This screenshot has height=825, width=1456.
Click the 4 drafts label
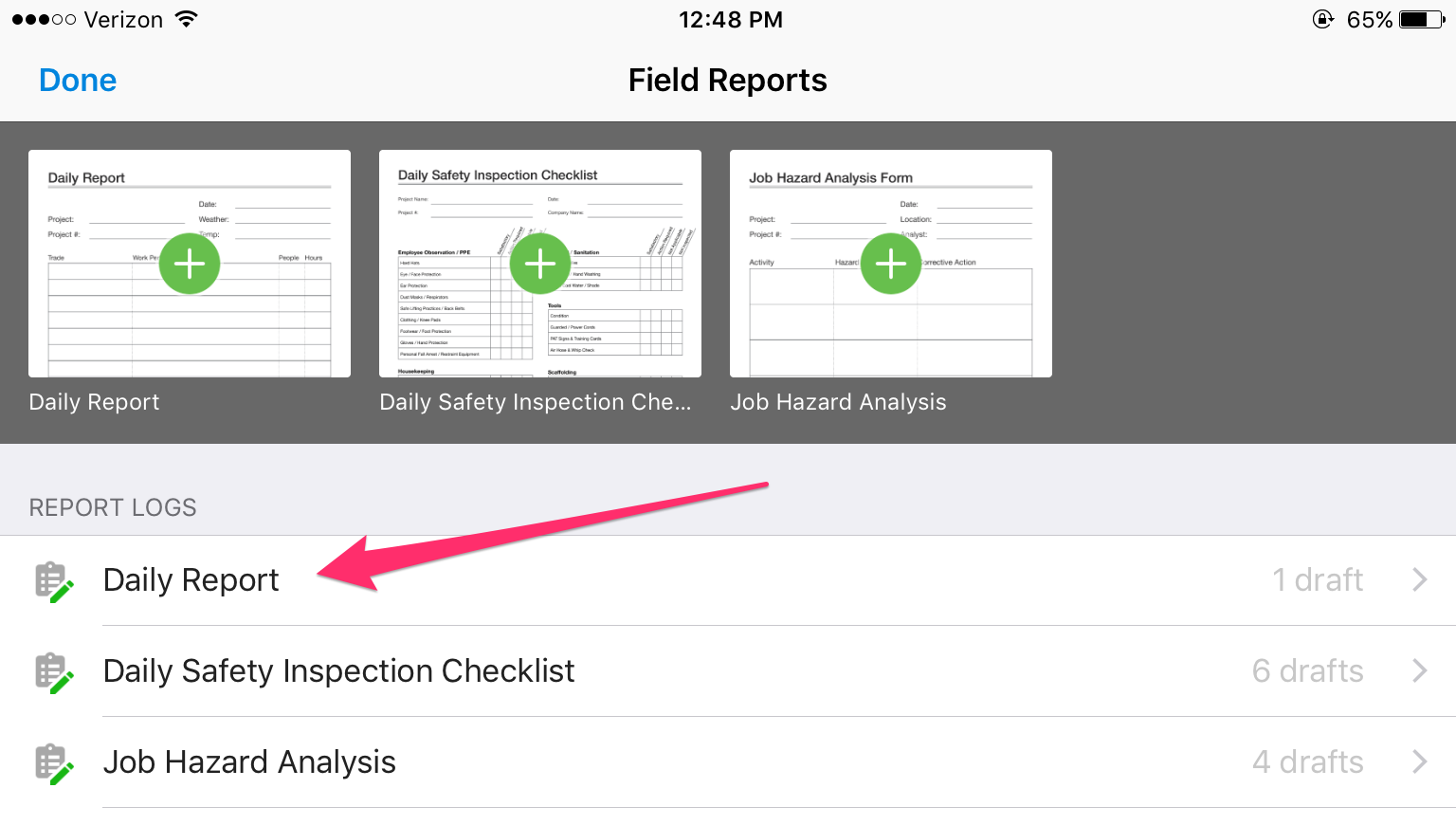tap(1307, 761)
